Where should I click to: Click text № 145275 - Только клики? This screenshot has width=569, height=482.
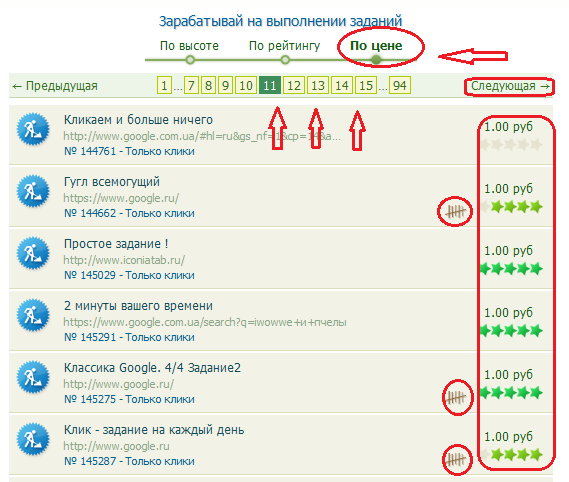[x=129, y=400]
